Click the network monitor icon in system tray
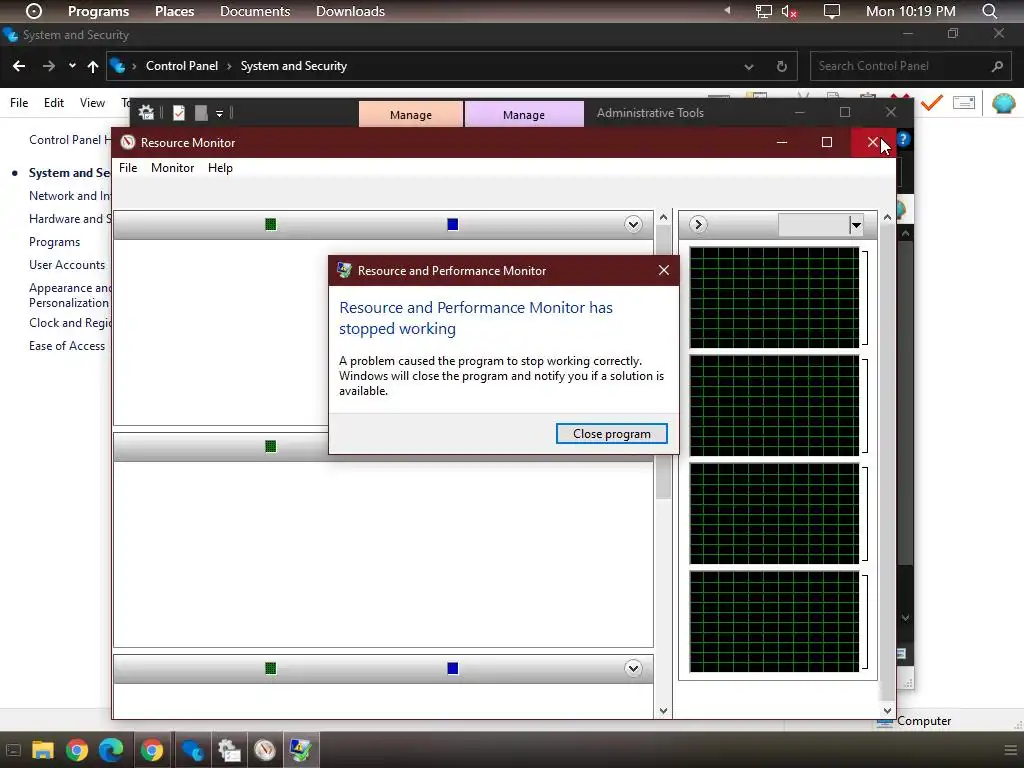This screenshot has width=1024, height=768. click(x=763, y=11)
